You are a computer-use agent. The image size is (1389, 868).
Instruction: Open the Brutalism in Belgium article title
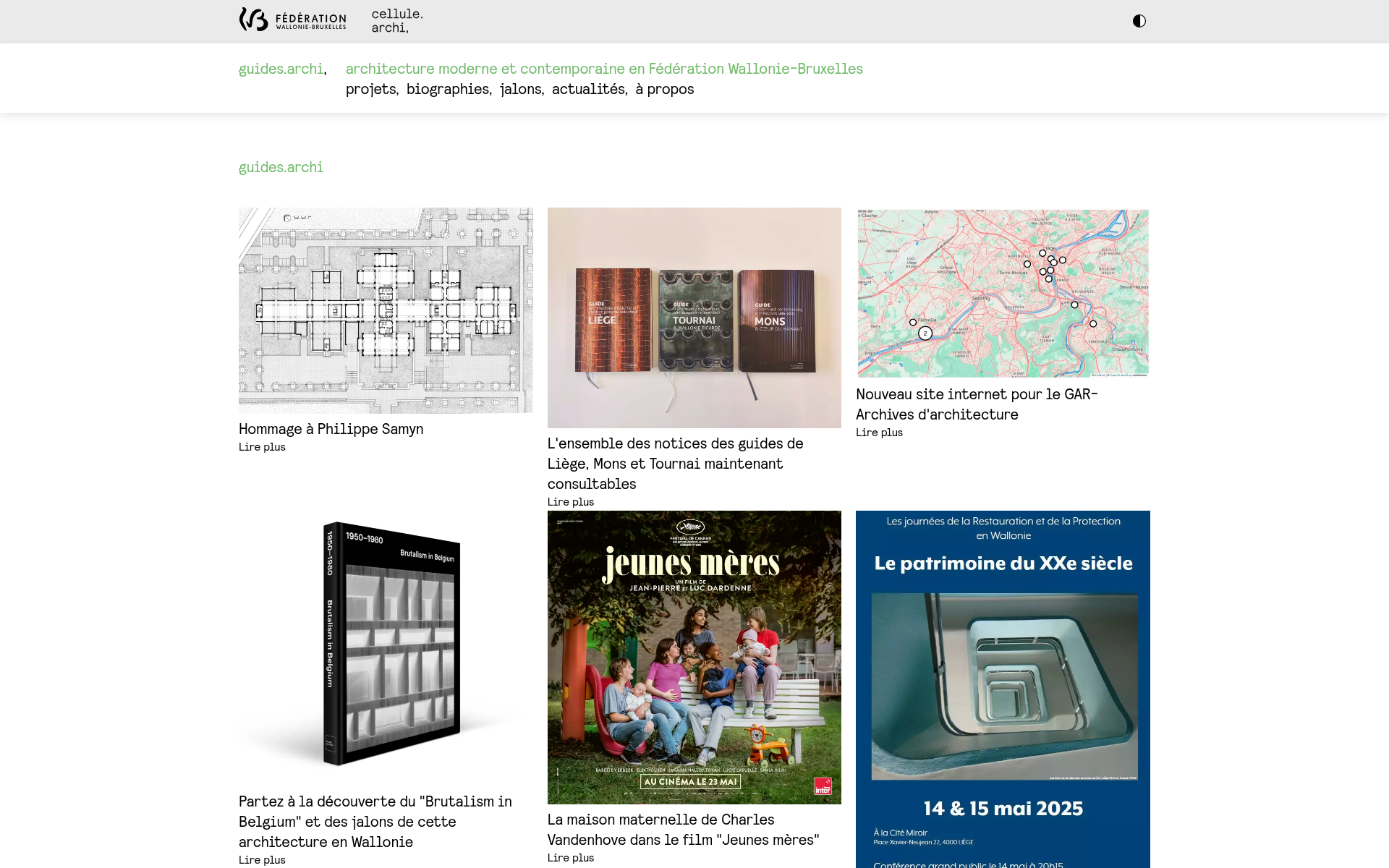coord(375,822)
